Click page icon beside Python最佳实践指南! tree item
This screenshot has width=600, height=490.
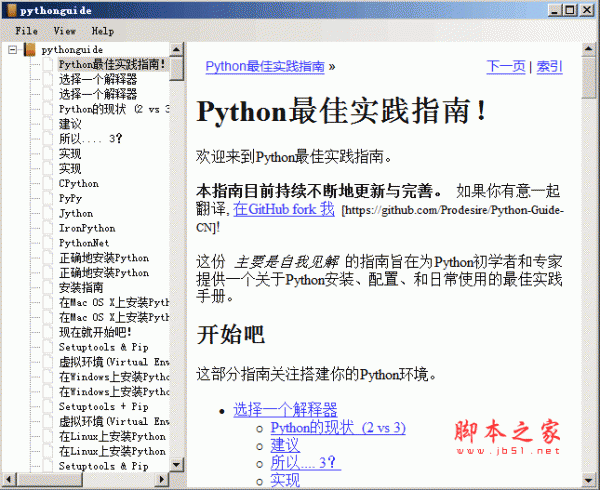[x=48, y=64]
